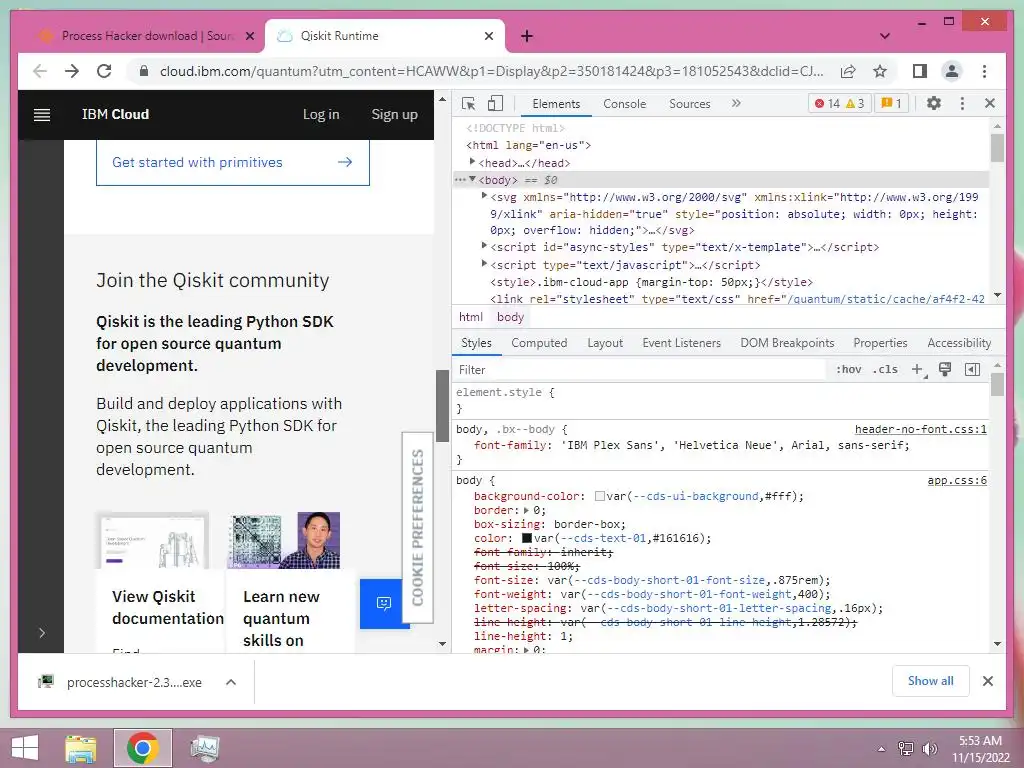Viewport: 1024px width, 768px height.
Task: Open app.css:6 source link
Action: tap(957, 481)
